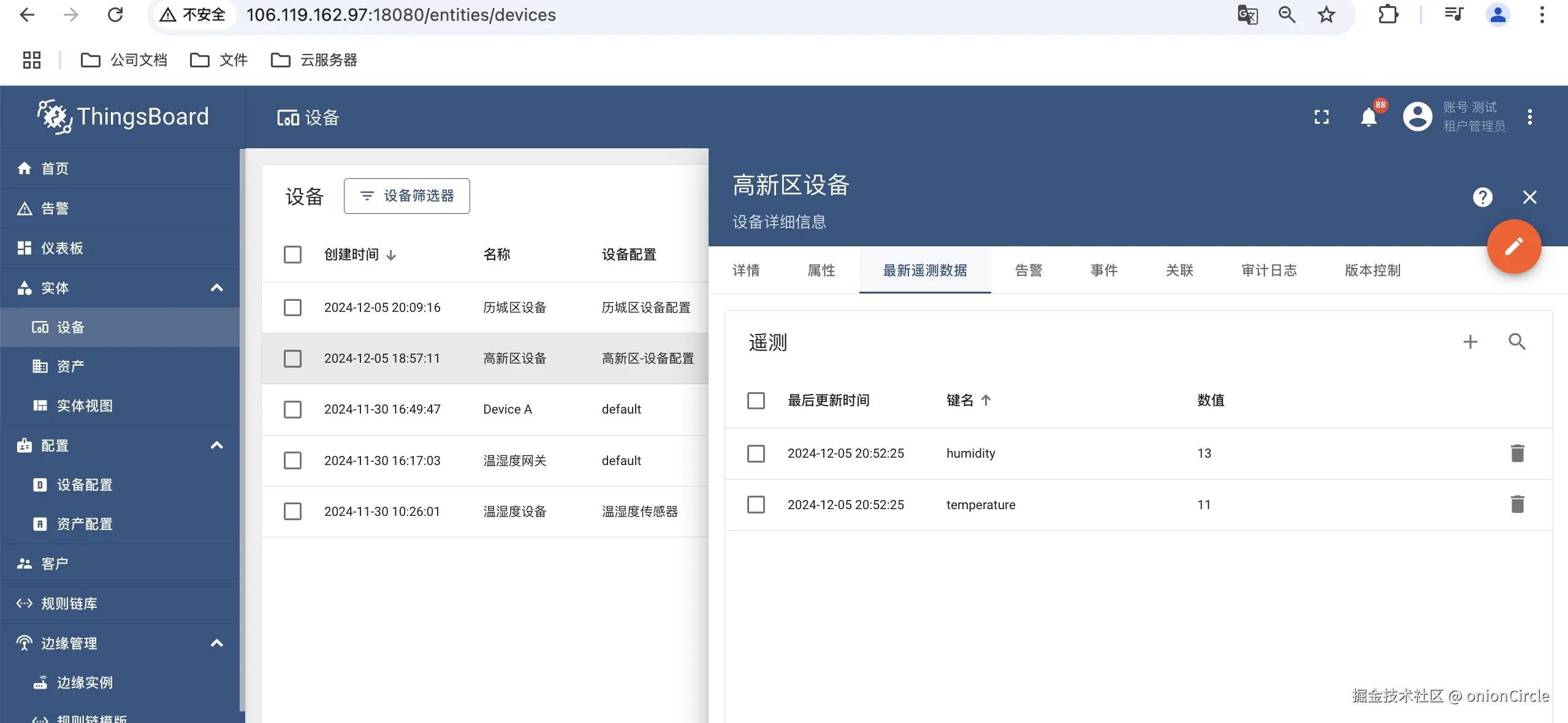Open help question mark icon
This screenshot has height=723, width=1568.
(x=1482, y=197)
